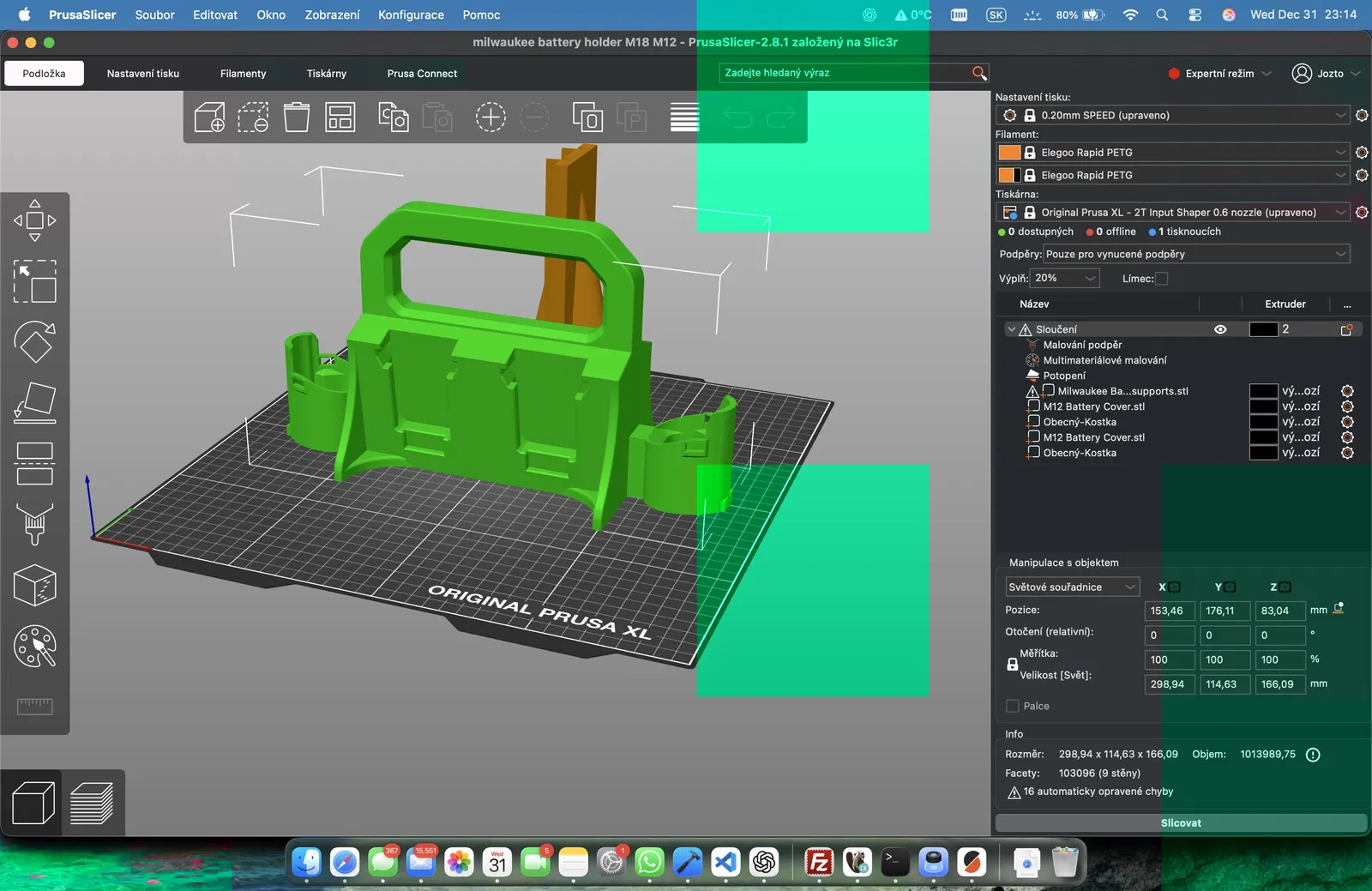Click the Delete all trash icon
Viewport: 1372px width, 891px height.
click(297, 117)
